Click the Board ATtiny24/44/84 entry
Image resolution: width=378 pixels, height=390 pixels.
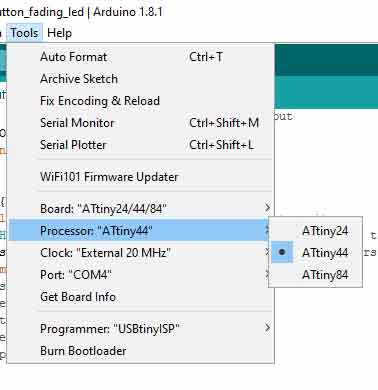[x=140, y=209]
